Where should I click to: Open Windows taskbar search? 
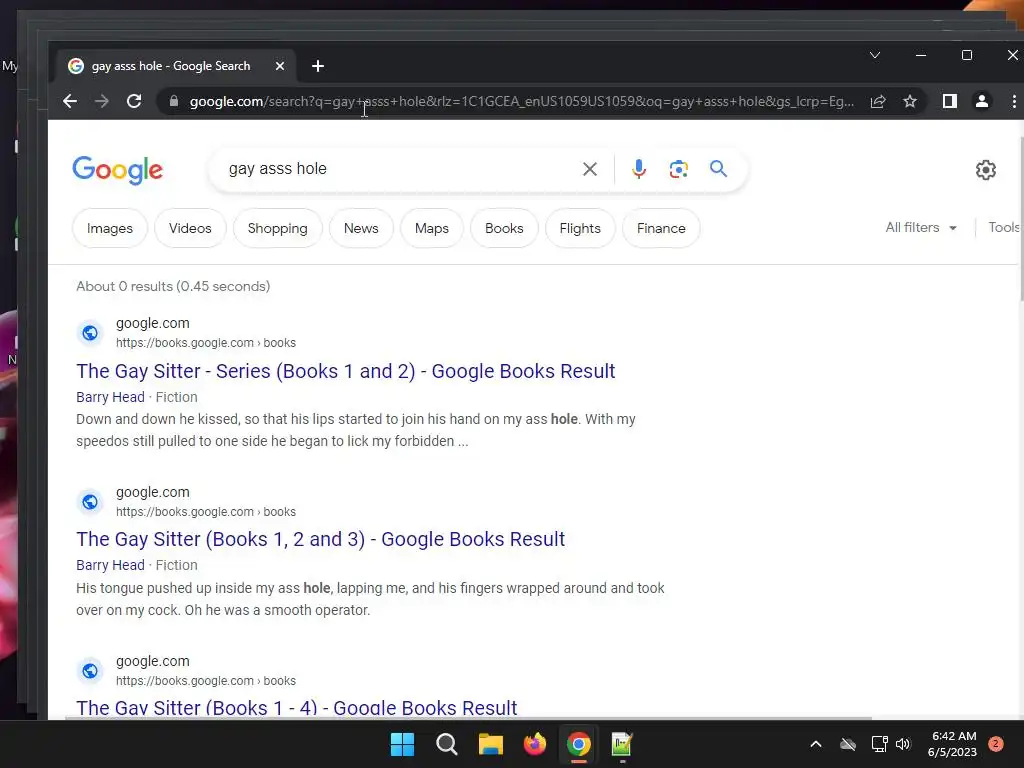coord(447,744)
